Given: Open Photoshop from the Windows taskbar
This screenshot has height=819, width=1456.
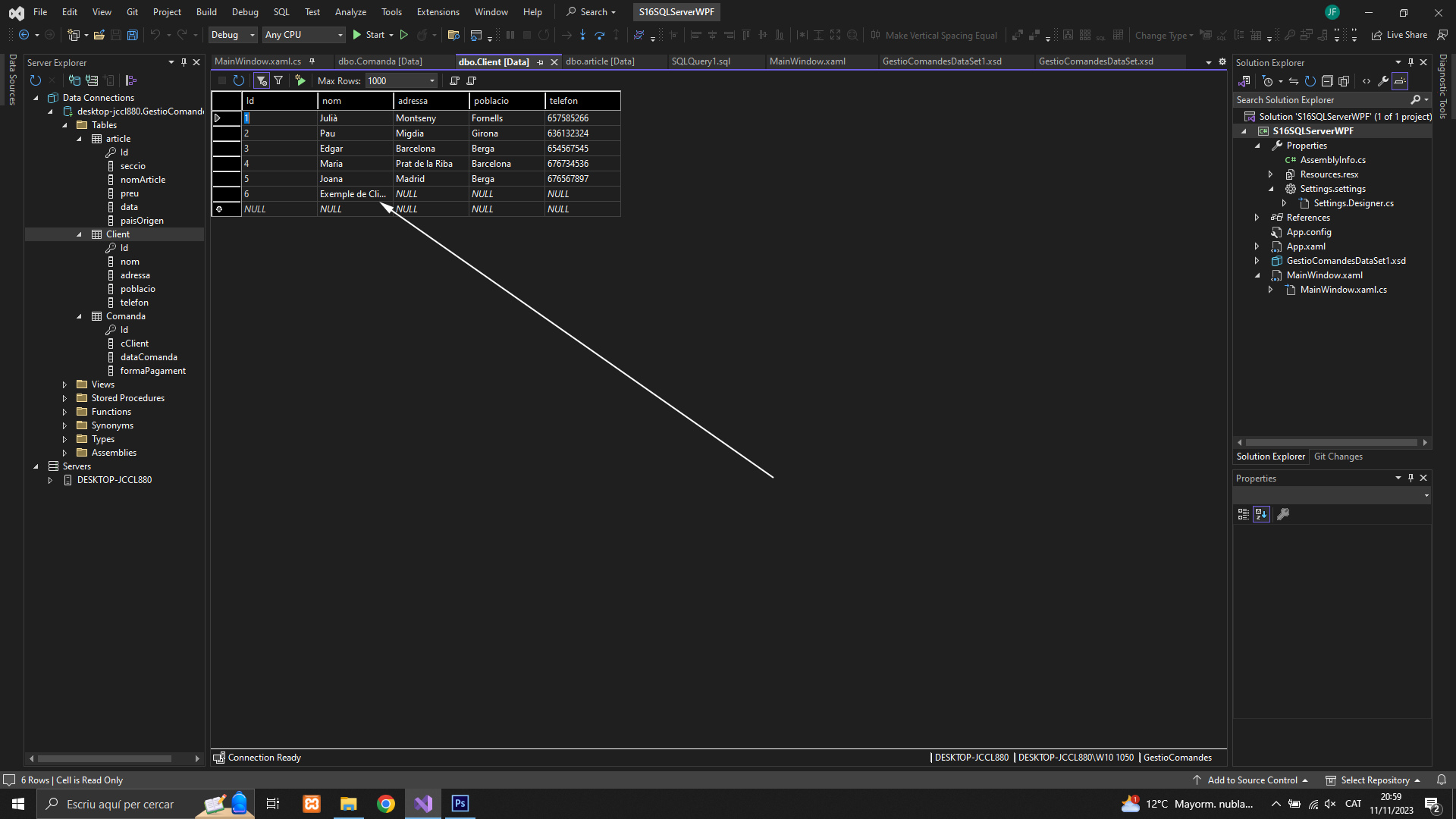Looking at the screenshot, I should [460, 804].
